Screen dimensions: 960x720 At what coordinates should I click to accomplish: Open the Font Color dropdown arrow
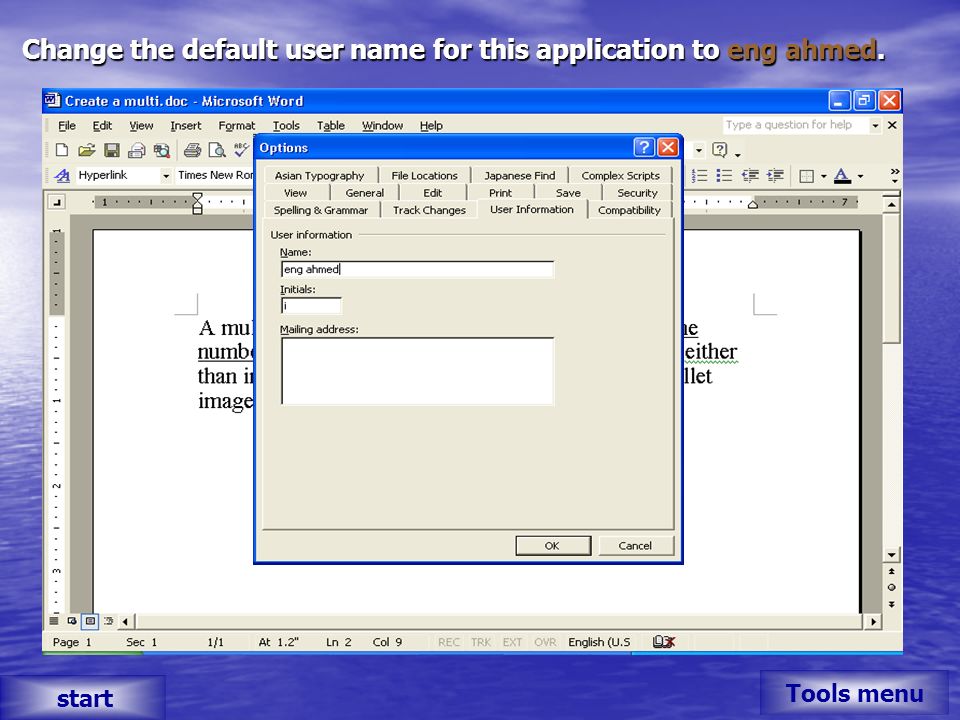(860, 177)
